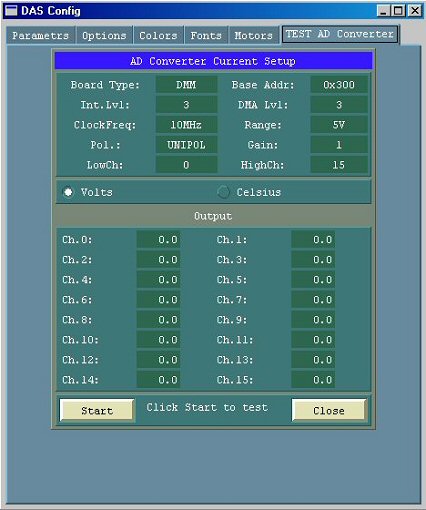426x510 pixels.
Task: Switch to the Parametrs tab
Action: [x=40, y=35]
